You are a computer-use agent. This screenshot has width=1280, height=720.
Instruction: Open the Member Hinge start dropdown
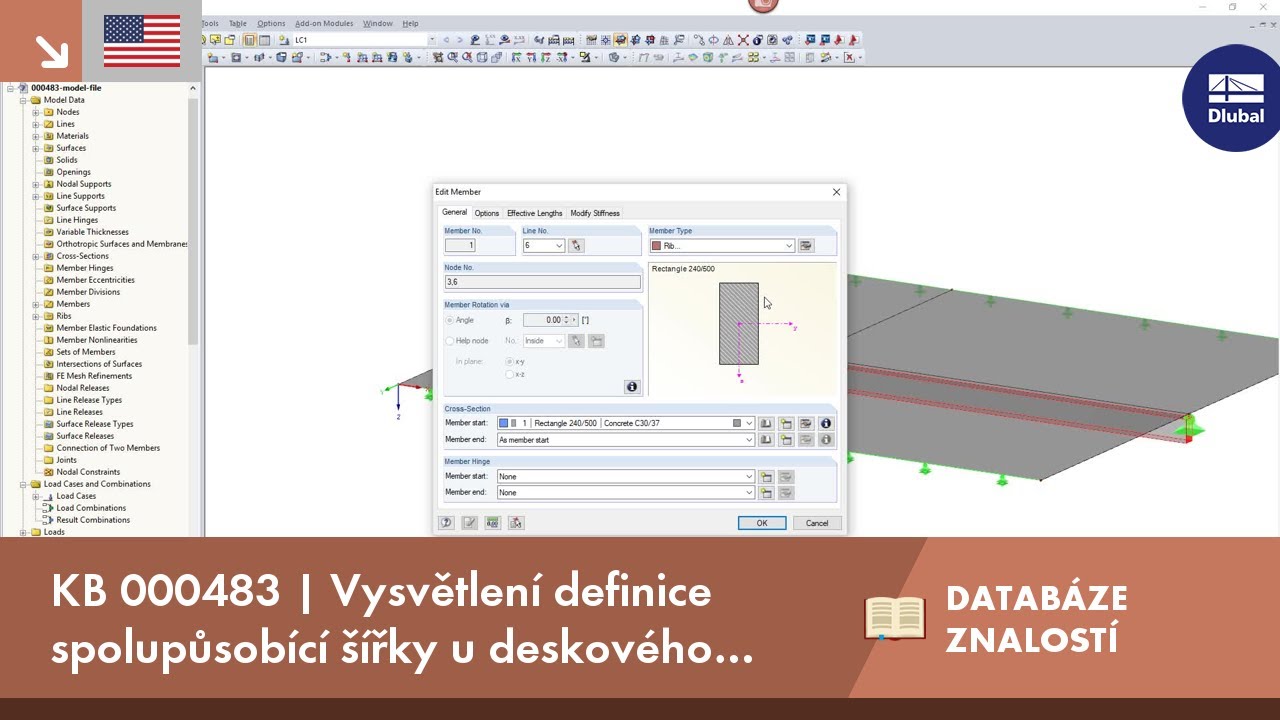click(749, 477)
